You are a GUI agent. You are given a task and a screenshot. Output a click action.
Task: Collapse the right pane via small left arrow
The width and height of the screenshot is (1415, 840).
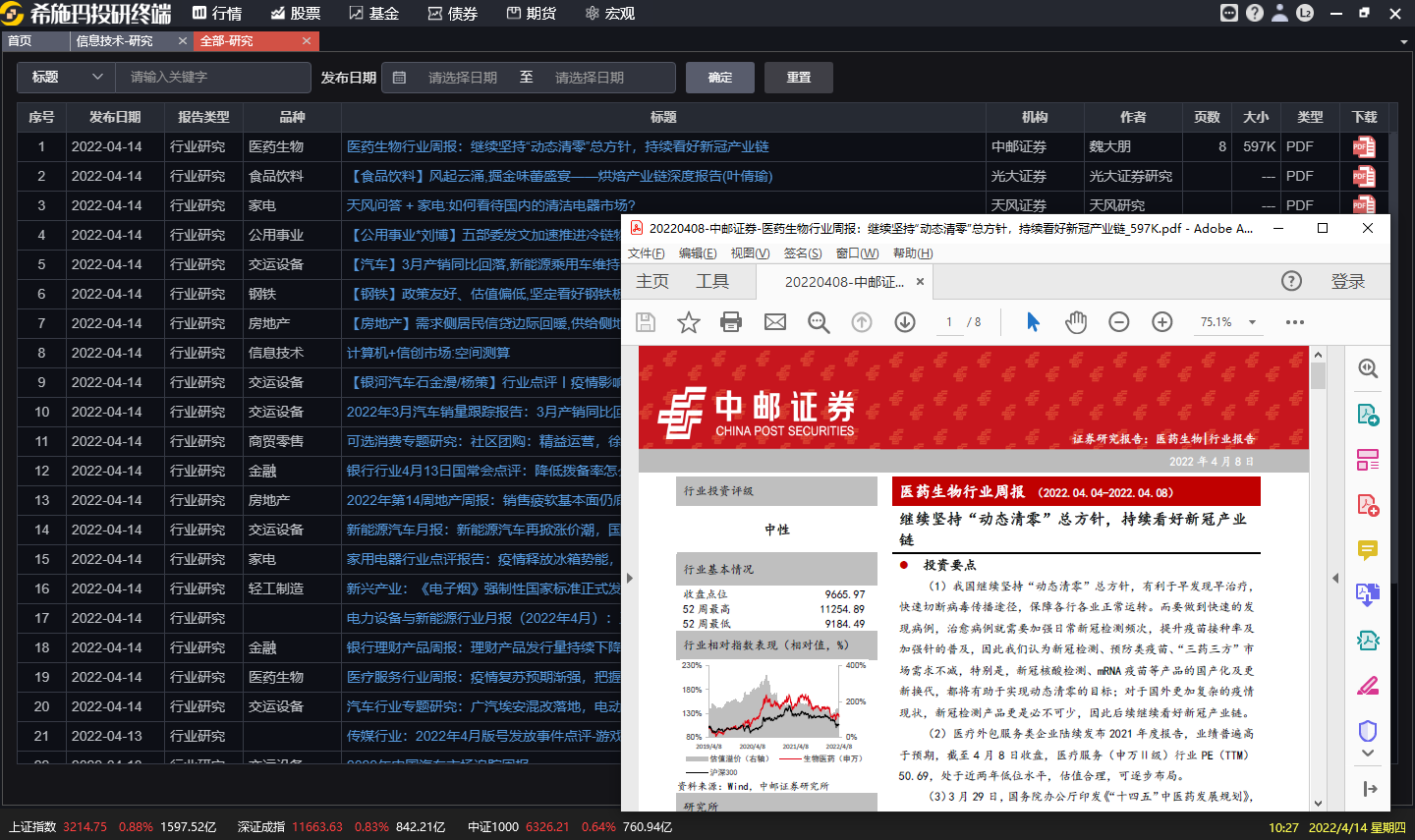coord(1335,578)
